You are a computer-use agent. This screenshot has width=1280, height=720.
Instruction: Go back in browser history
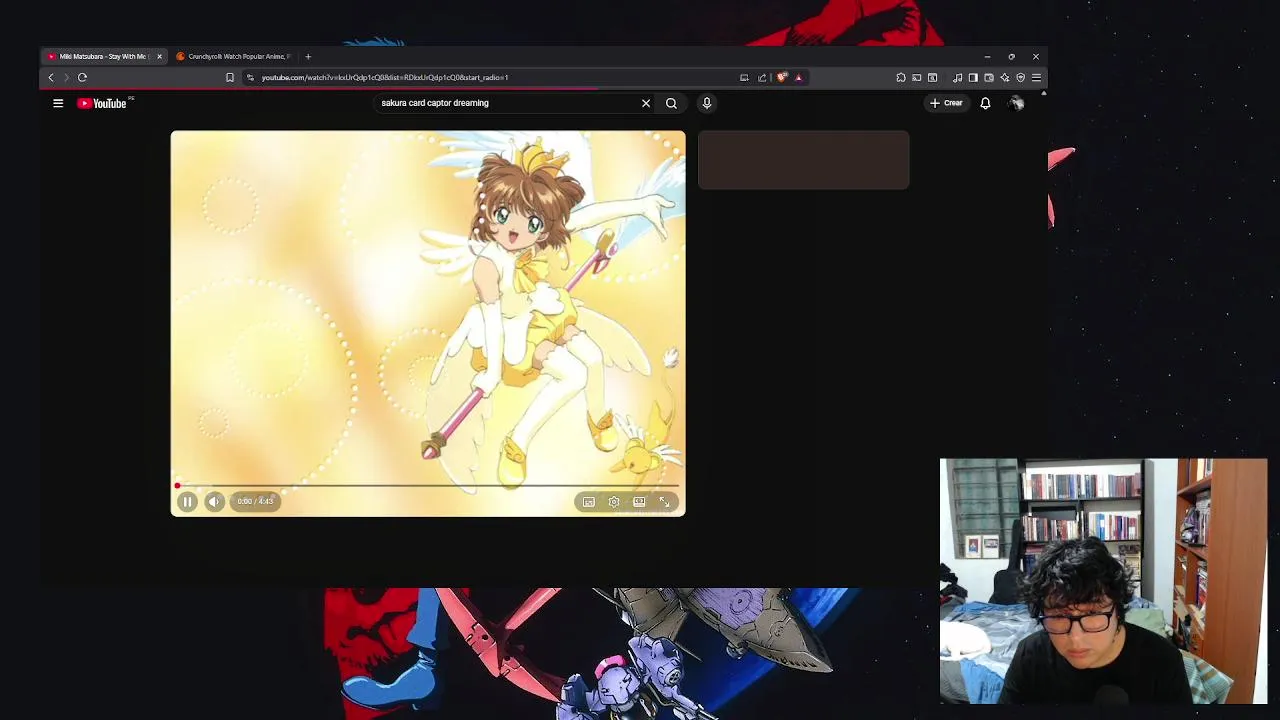pyautogui.click(x=51, y=77)
